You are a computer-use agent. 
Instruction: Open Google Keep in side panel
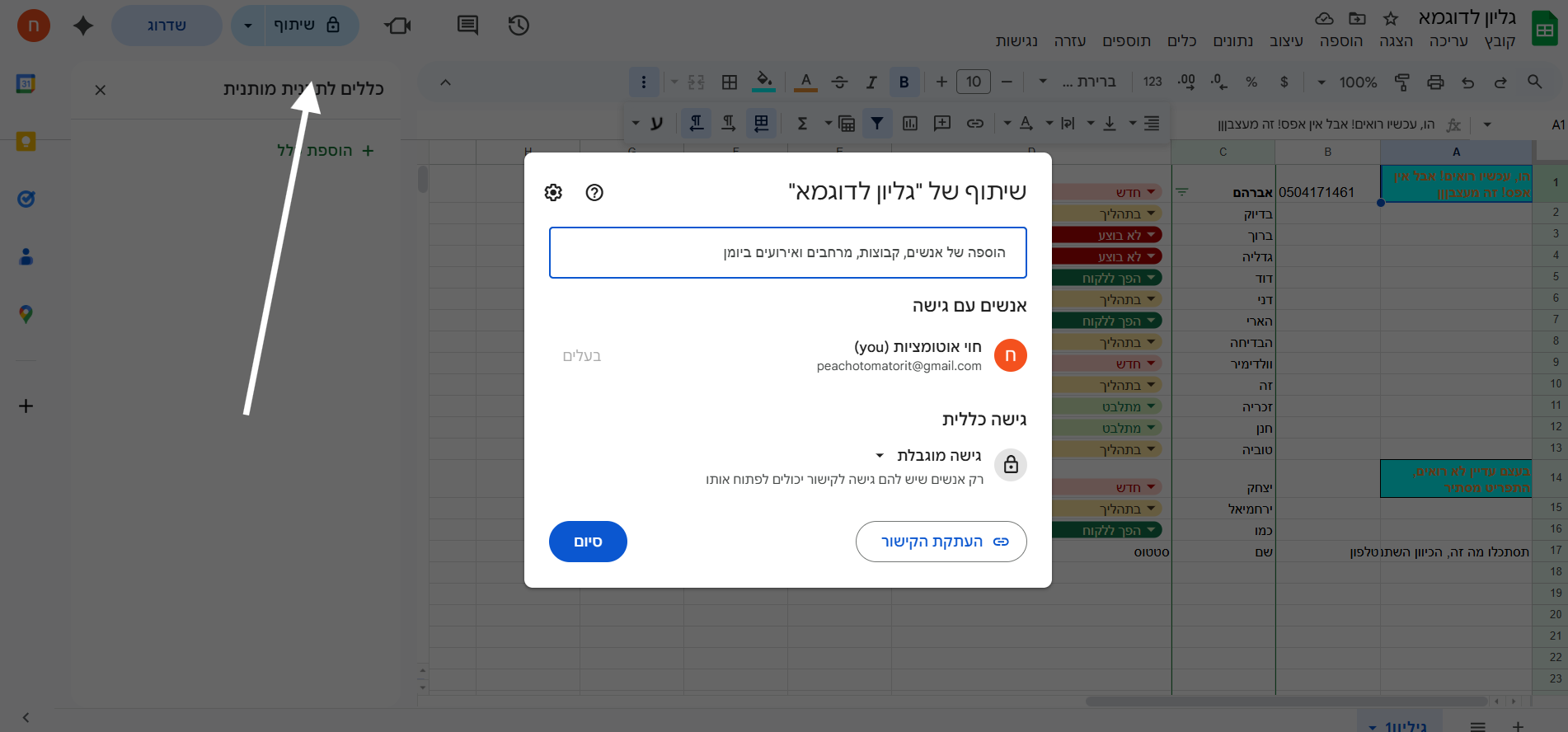pos(26,141)
